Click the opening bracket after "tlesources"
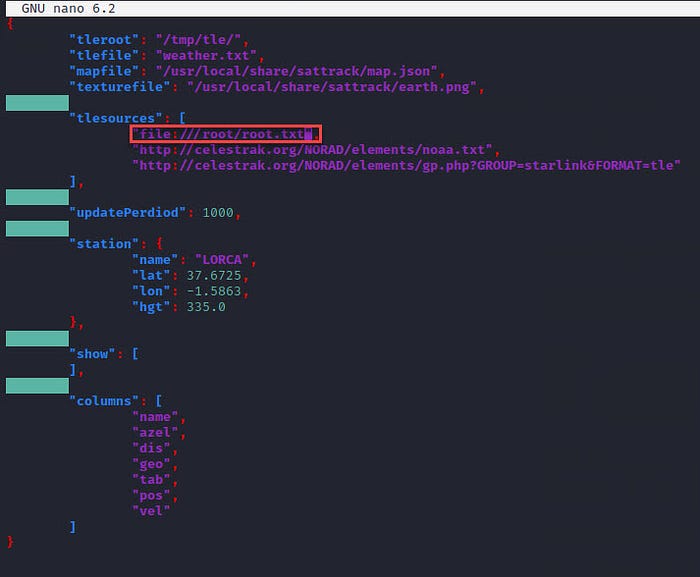700x577 pixels. pos(182,118)
